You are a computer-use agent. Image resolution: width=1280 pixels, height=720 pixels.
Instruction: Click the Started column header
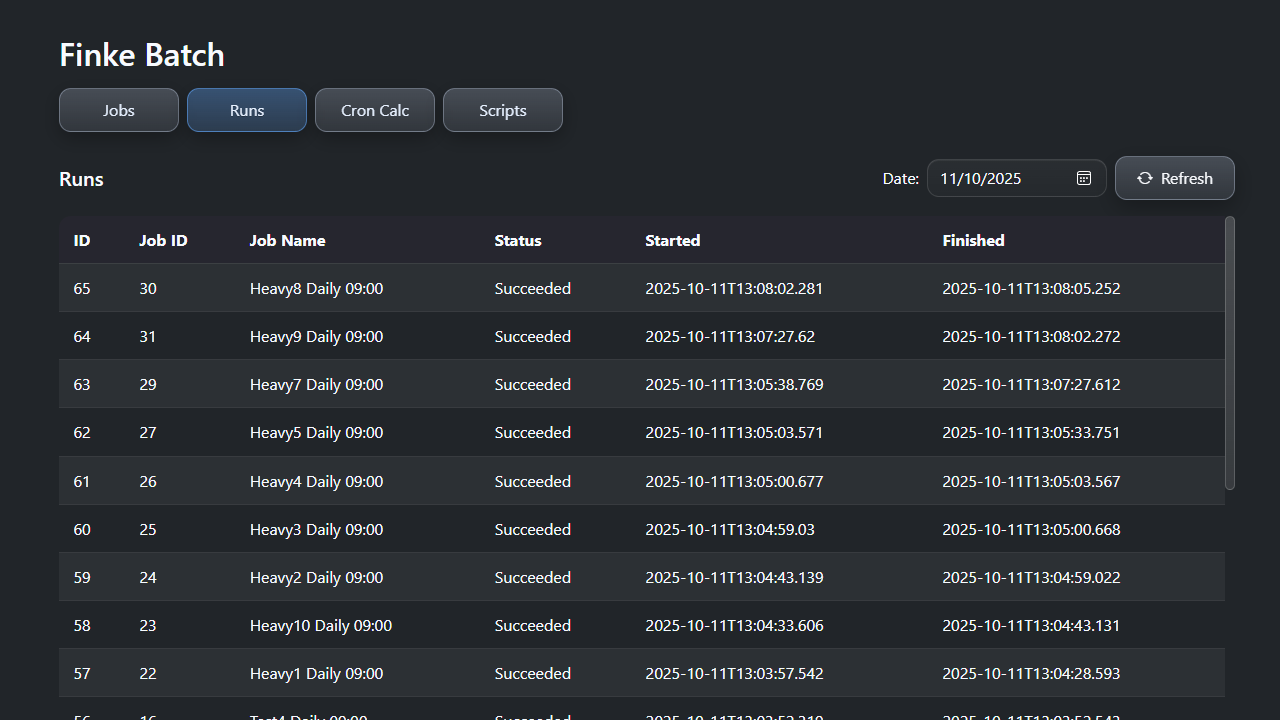(672, 240)
